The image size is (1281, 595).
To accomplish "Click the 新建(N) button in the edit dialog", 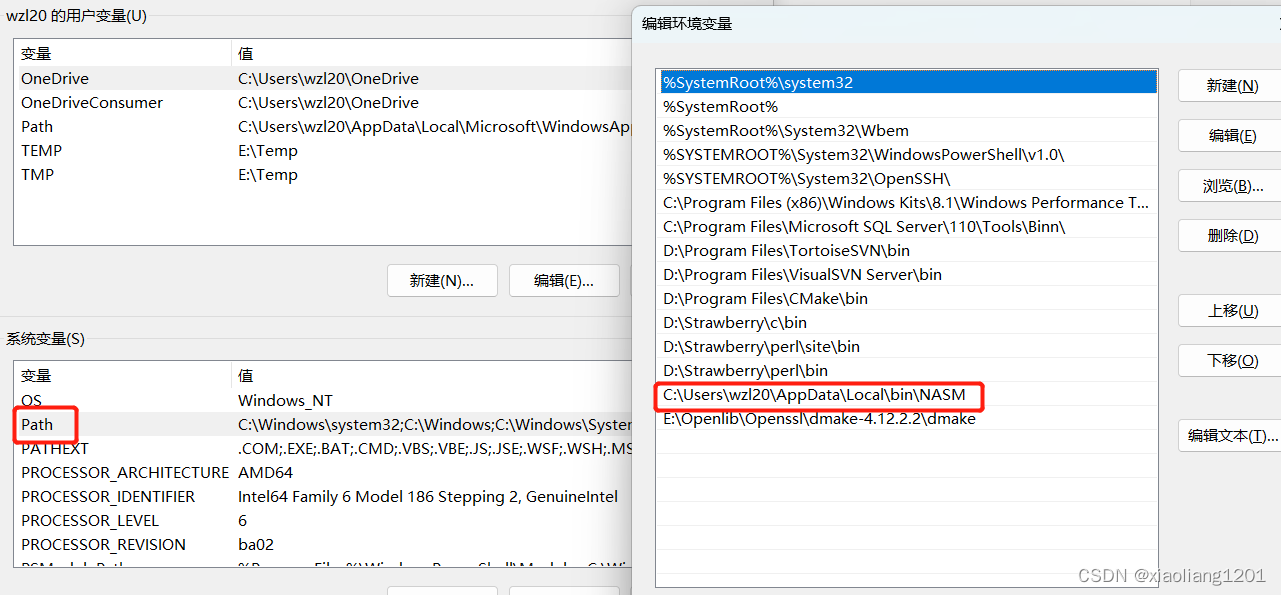I will tap(1228, 85).
